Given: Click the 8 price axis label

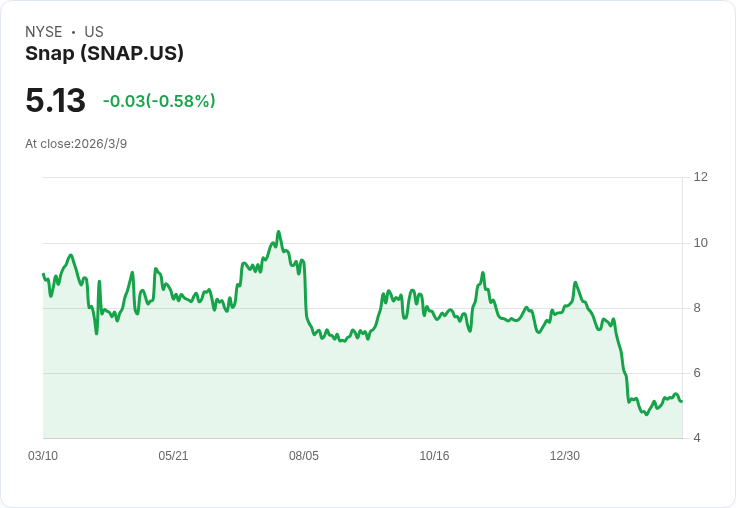Looking at the screenshot, I should click(x=697, y=308).
